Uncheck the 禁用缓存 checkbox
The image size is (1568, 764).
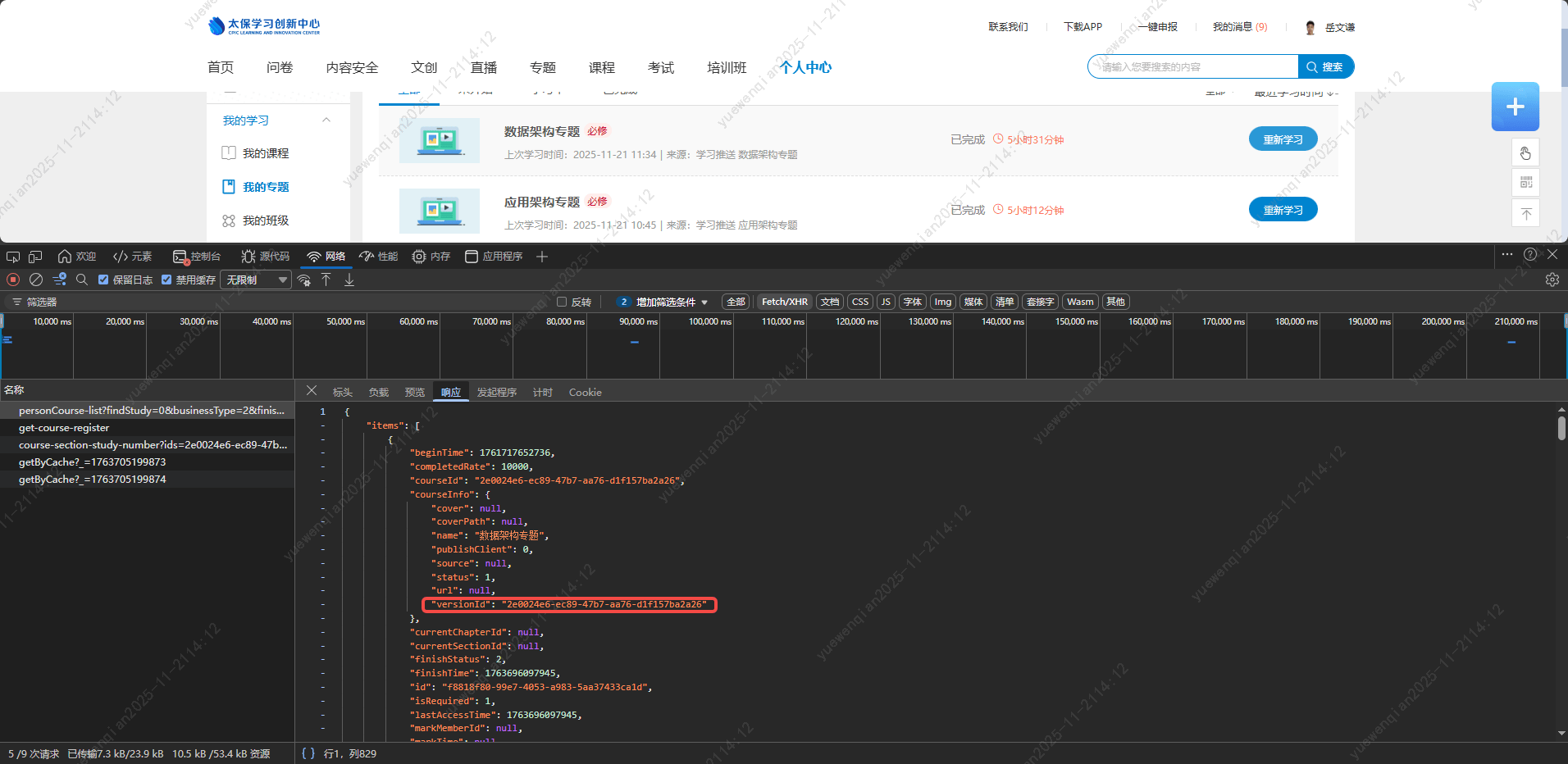pyautogui.click(x=166, y=280)
